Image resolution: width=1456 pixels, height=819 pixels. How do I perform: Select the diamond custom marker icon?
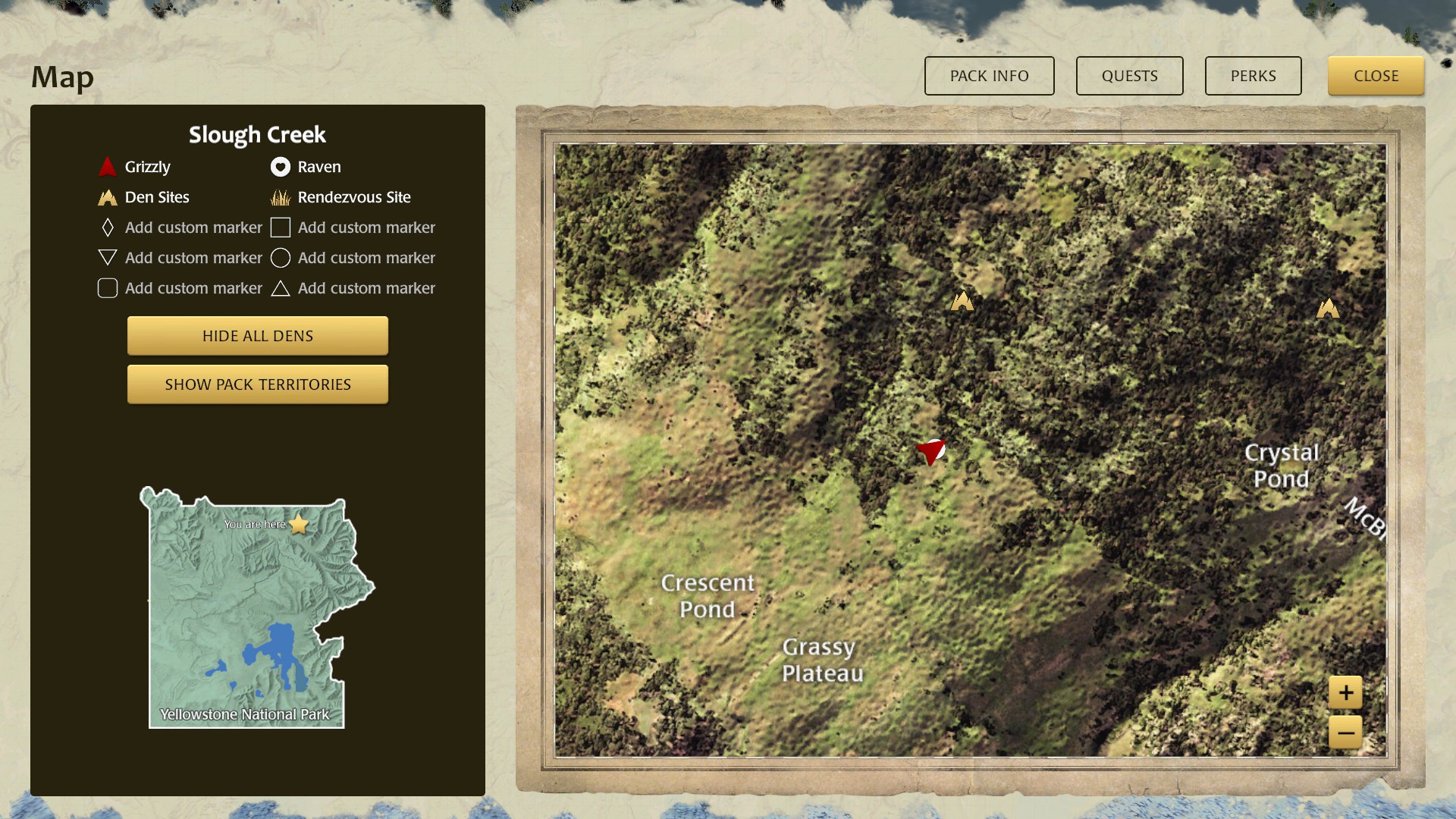click(108, 227)
